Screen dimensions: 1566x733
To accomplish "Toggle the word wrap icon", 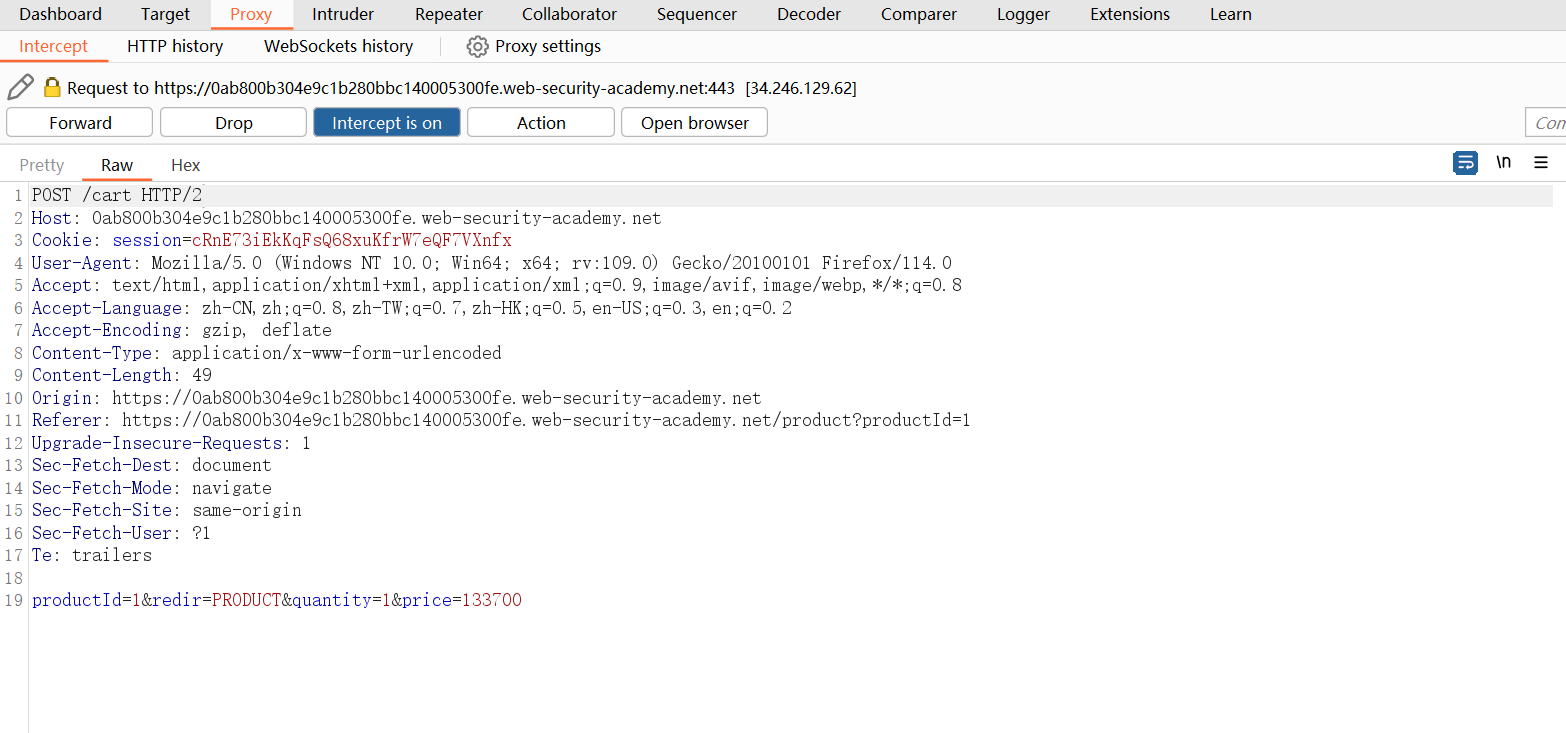I will click(1465, 163).
